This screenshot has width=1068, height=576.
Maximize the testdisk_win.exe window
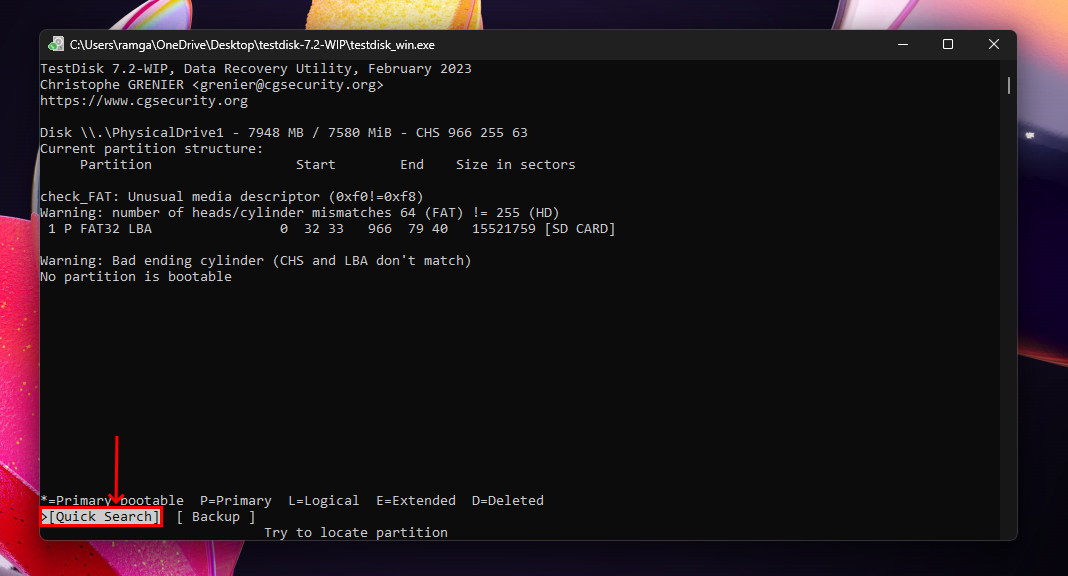pyautogui.click(x=947, y=44)
